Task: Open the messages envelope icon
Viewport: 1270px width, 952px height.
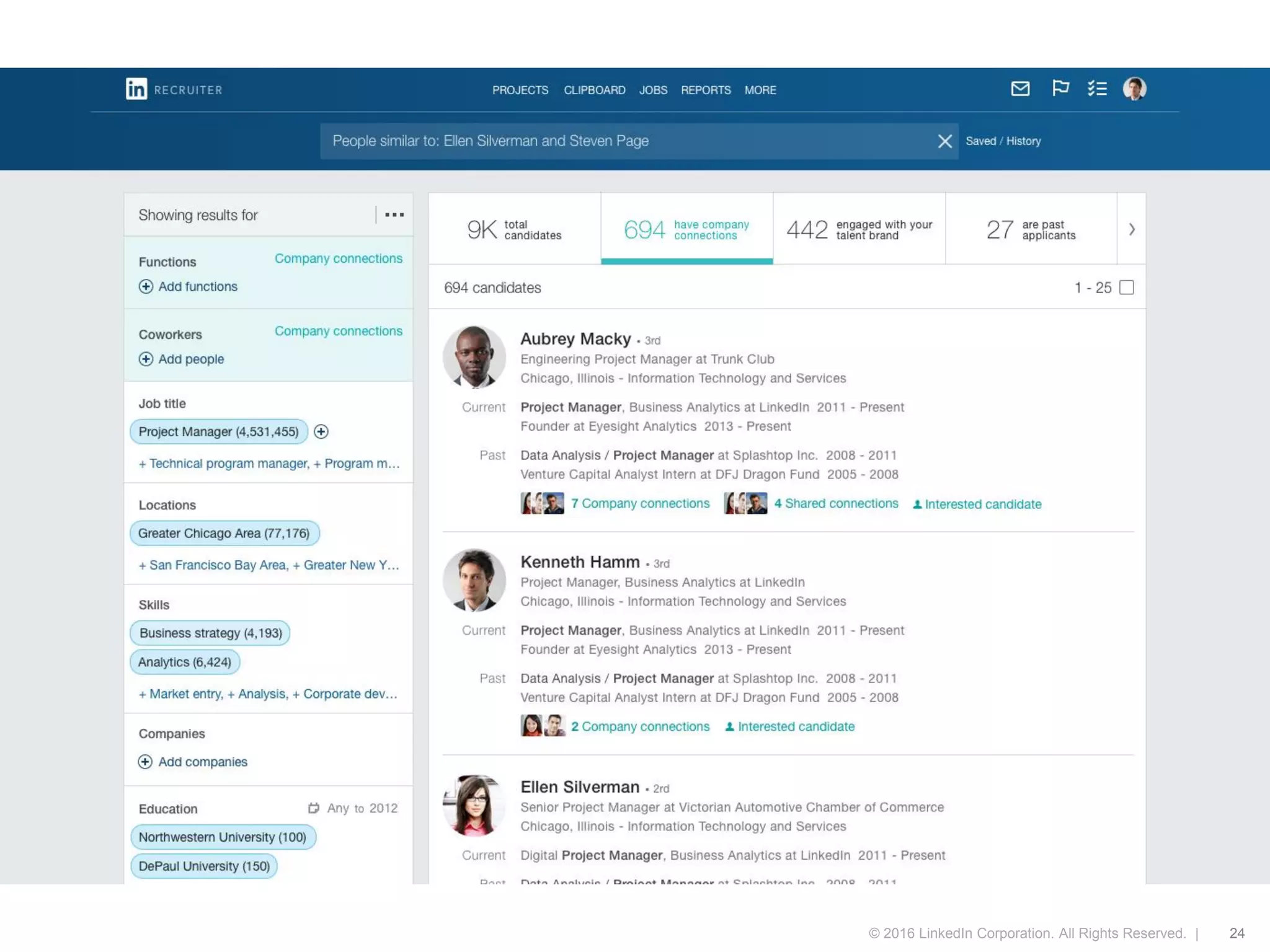Action: point(1020,89)
